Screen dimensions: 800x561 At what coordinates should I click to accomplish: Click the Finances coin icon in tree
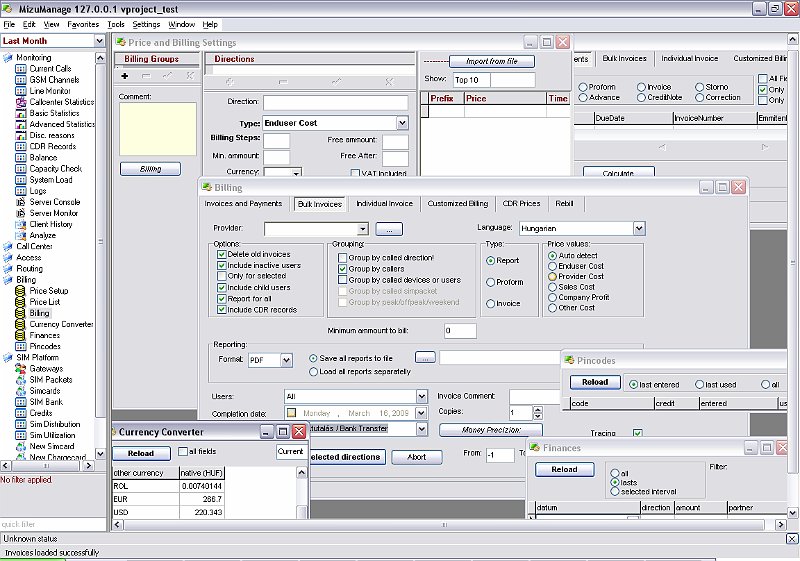pyautogui.click(x=20, y=336)
